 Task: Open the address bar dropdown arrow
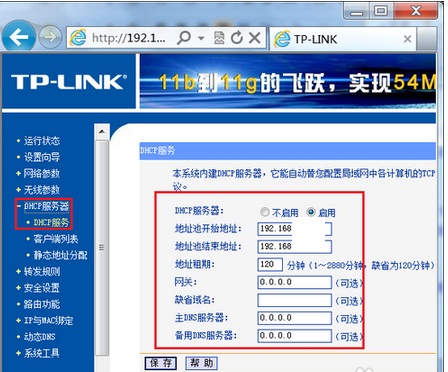coord(201,38)
